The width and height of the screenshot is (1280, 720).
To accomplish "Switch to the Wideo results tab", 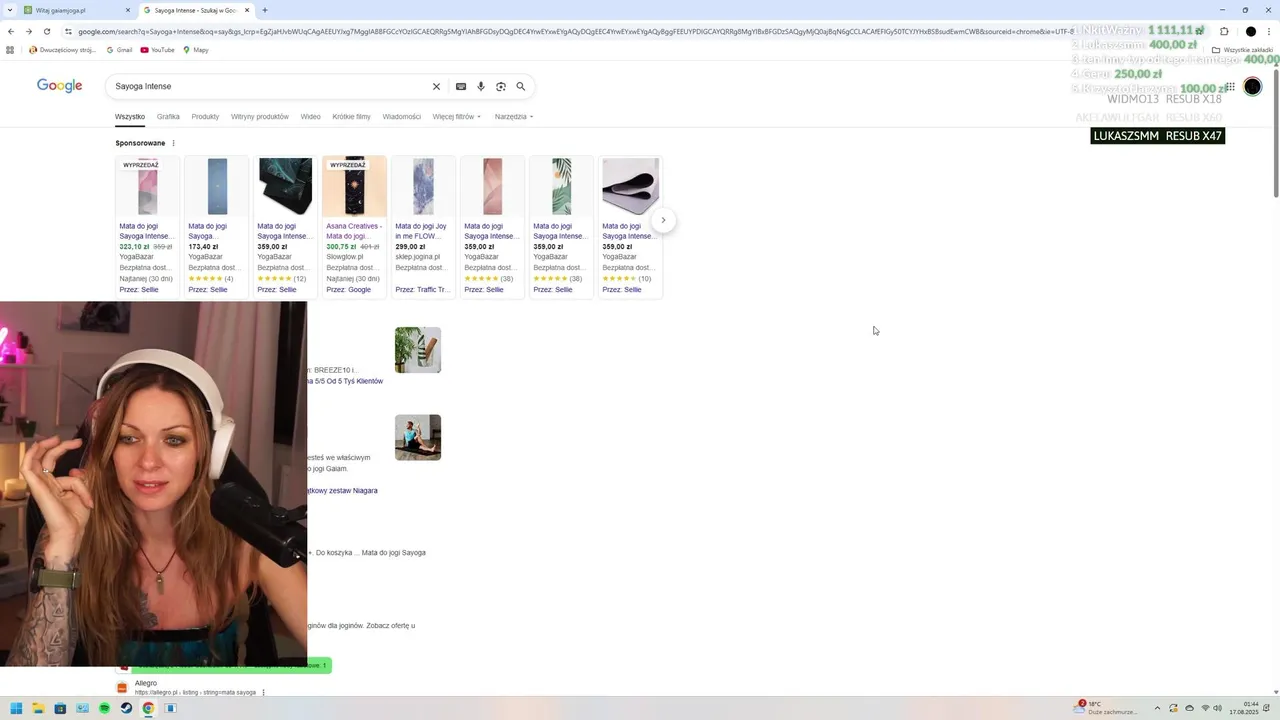I will click(x=311, y=117).
